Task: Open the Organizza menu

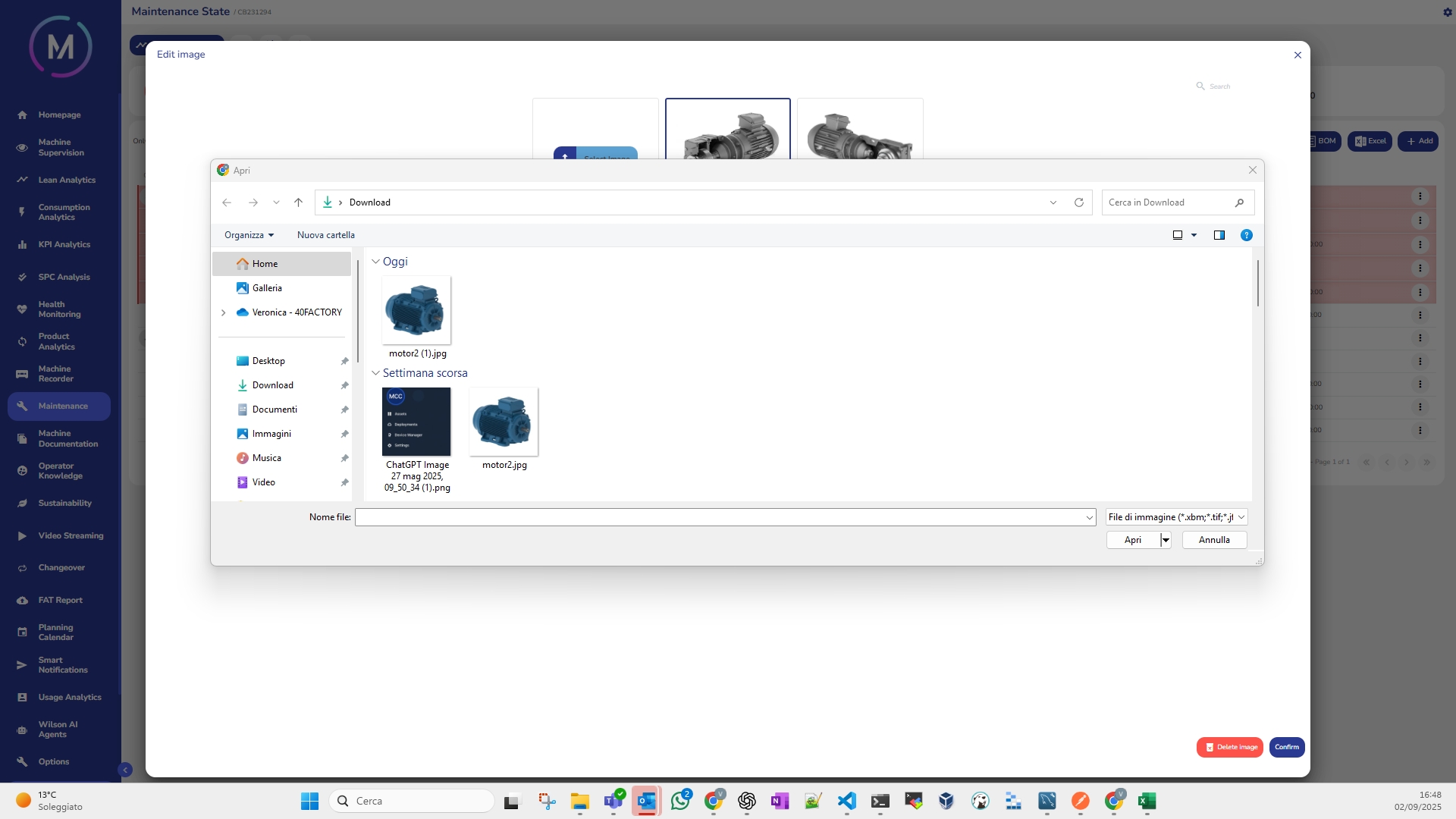Action: pos(249,235)
